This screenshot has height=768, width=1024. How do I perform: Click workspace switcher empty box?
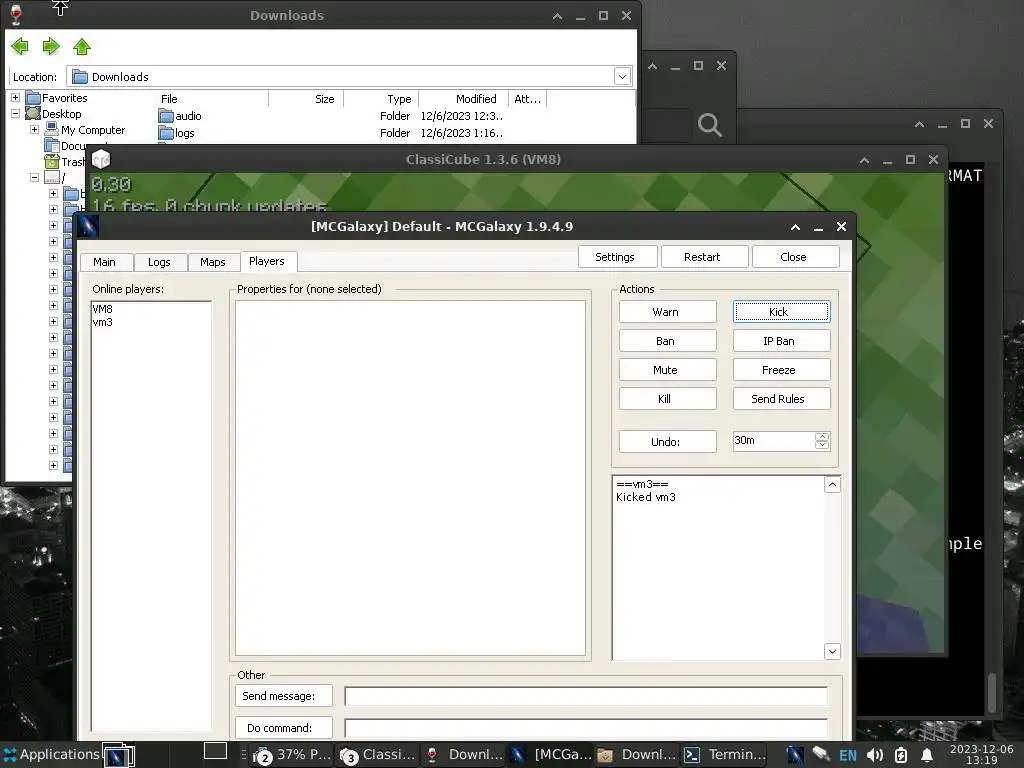click(216, 751)
